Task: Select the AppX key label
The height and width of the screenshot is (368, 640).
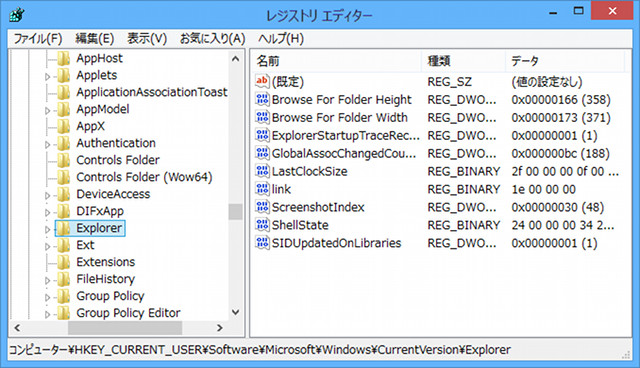Action: click(x=90, y=126)
